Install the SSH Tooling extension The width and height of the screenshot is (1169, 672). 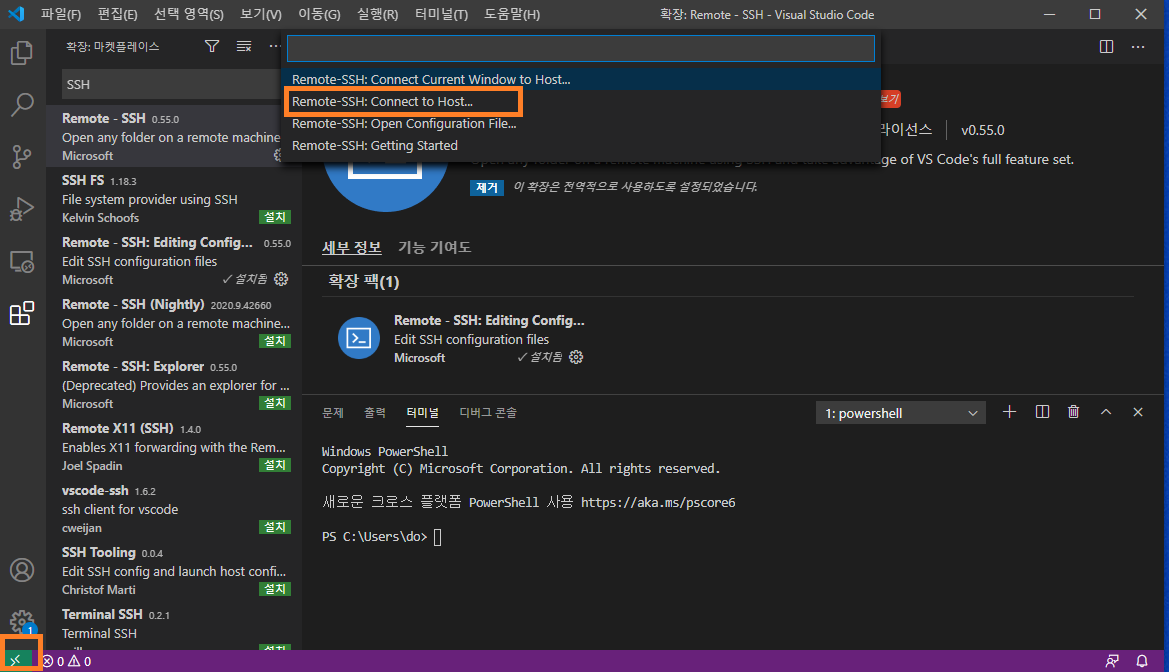tap(275, 588)
